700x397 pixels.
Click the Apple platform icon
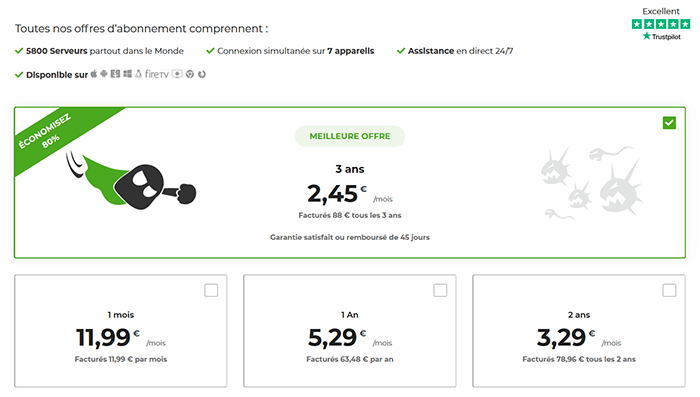tap(94, 74)
